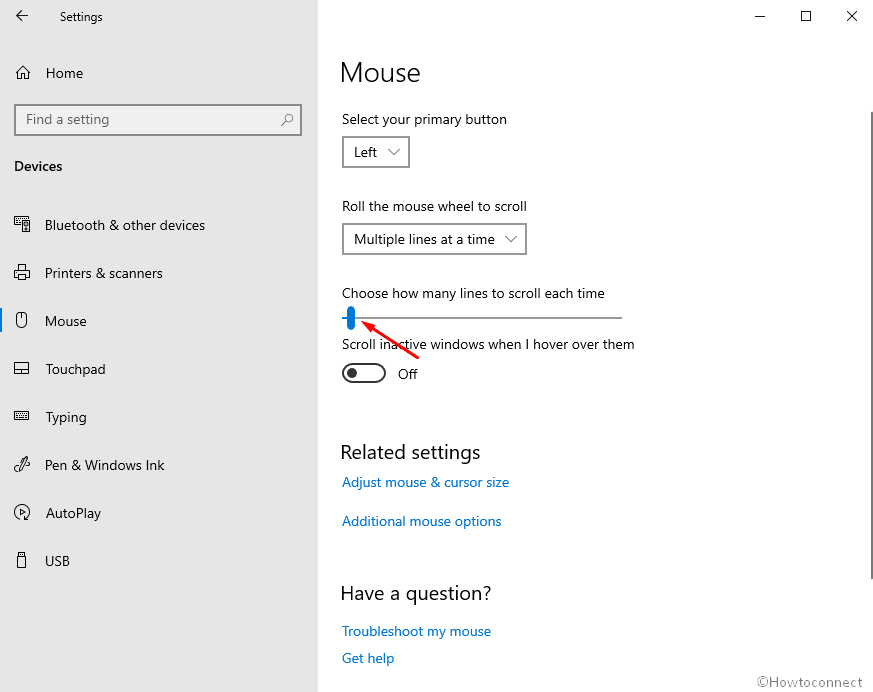Click the Printers & scanners icon
873x692 pixels.
tap(23, 273)
